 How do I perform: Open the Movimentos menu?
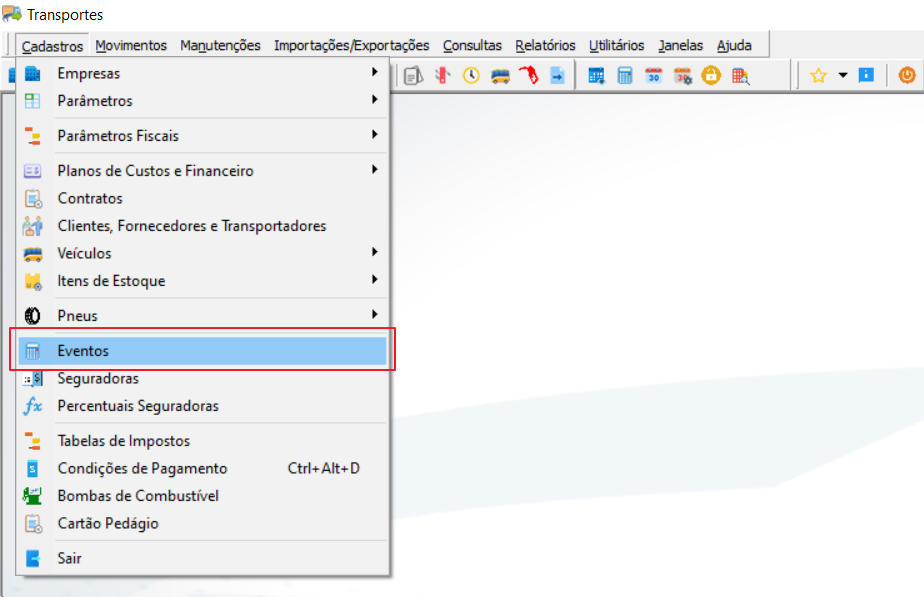click(131, 45)
